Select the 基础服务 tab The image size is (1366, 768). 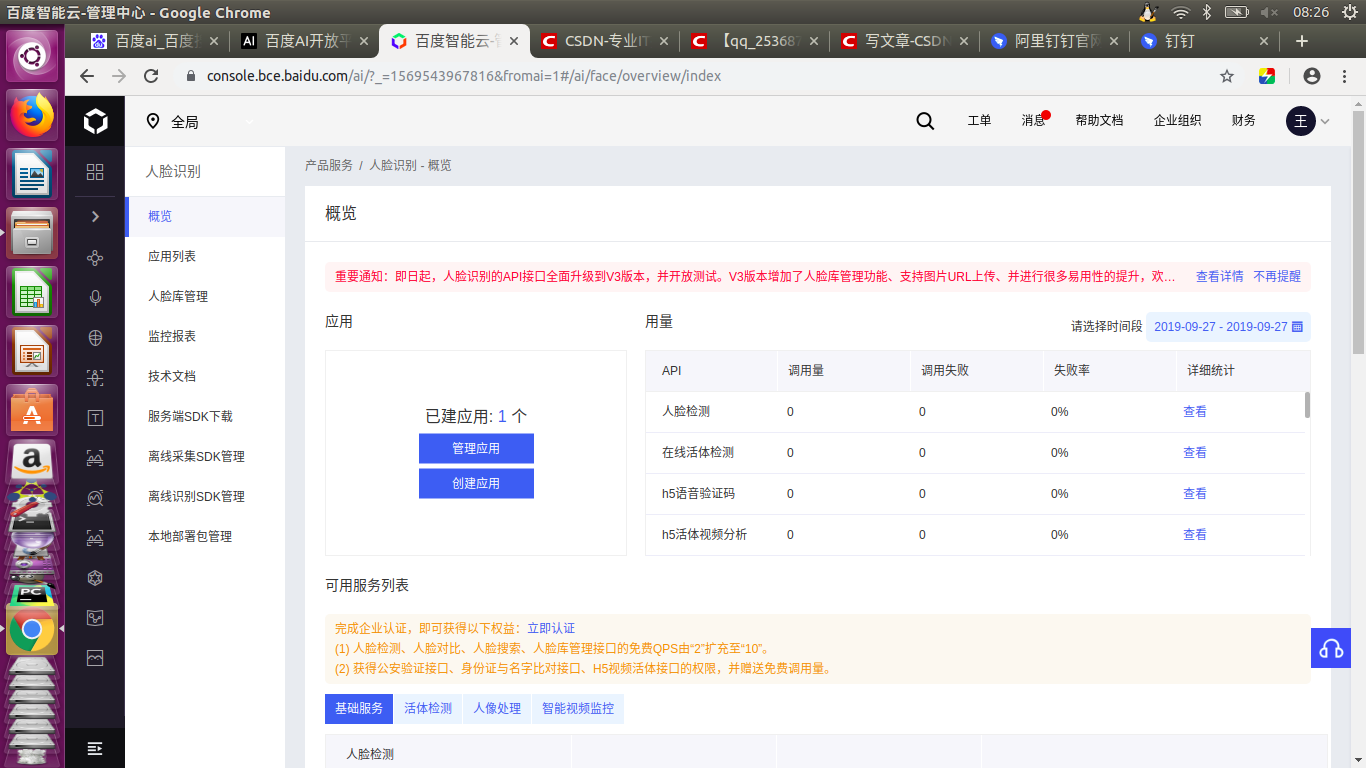[359, 708]
